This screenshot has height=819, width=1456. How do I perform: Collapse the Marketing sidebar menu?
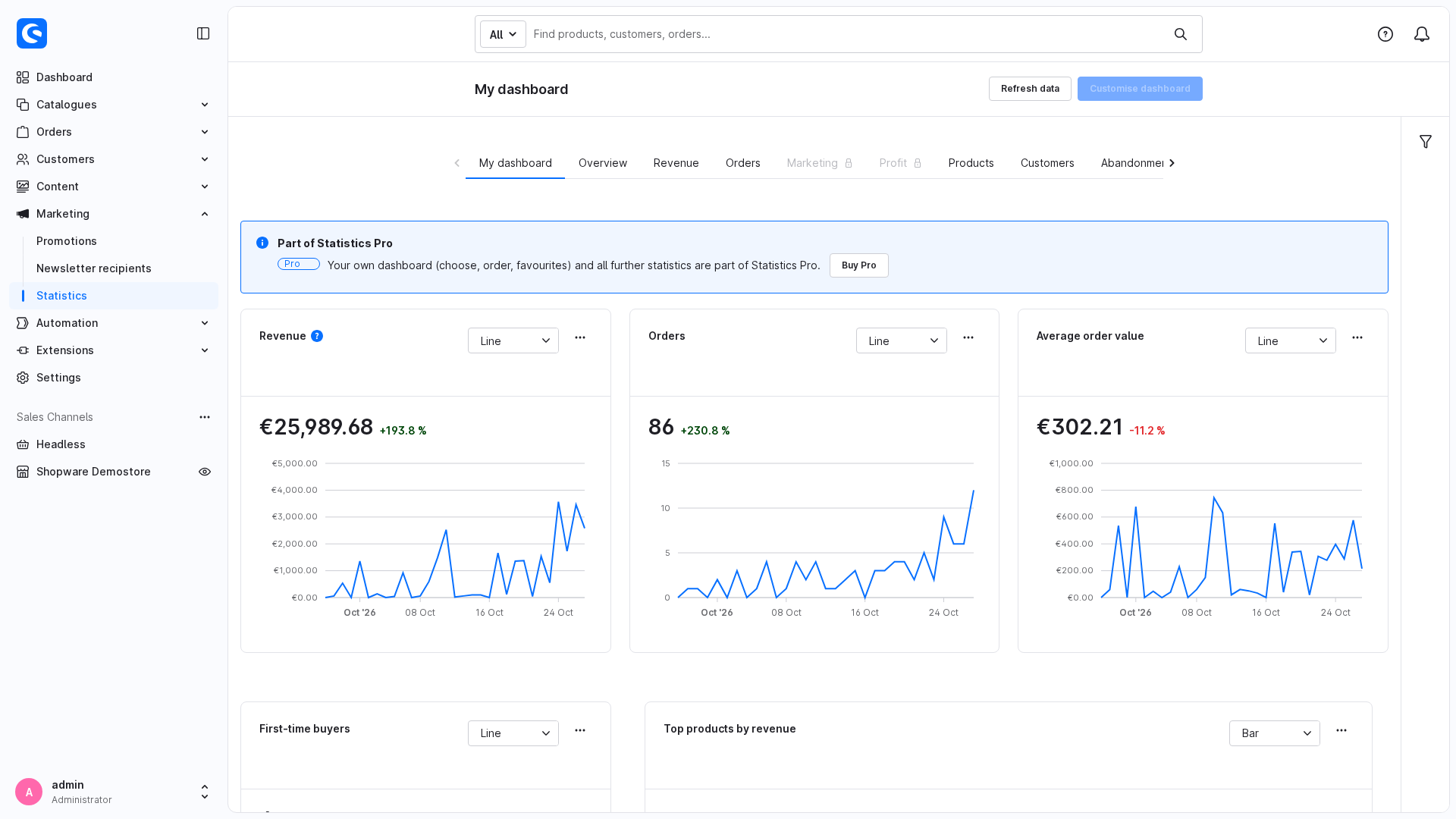tap(114, 214)
